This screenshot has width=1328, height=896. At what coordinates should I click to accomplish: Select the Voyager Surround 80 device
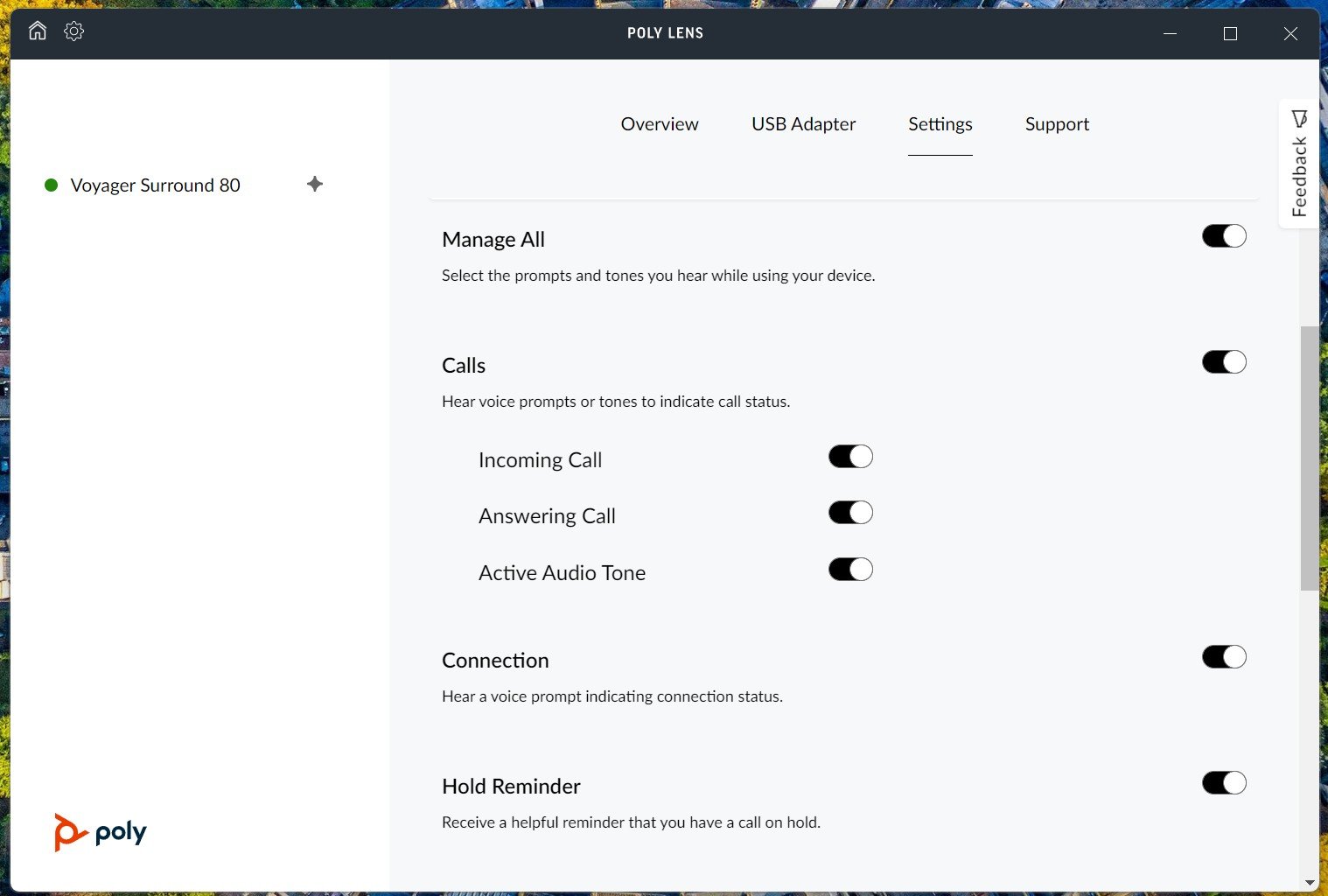coord(155,185)
